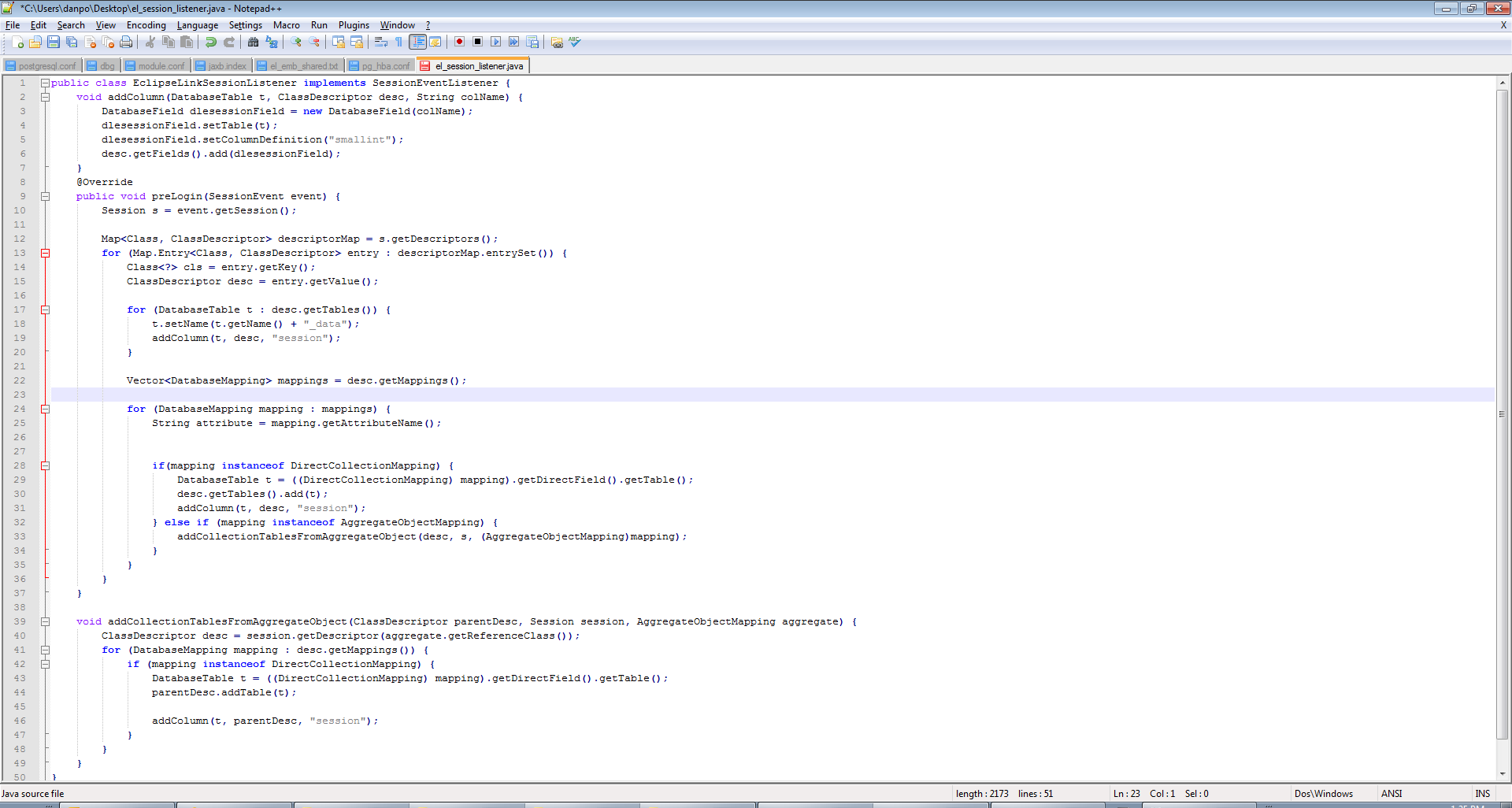Open the User Defined Language icon

[435, 43]
